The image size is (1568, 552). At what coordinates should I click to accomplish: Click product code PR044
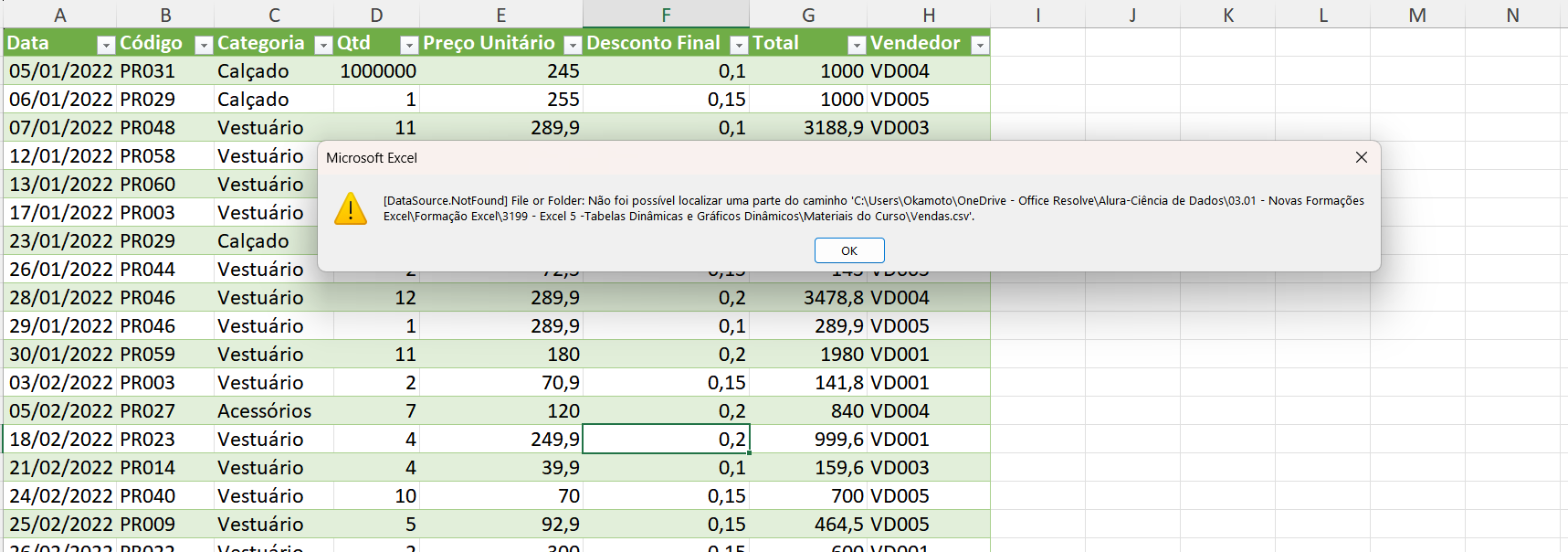(165, 270)
